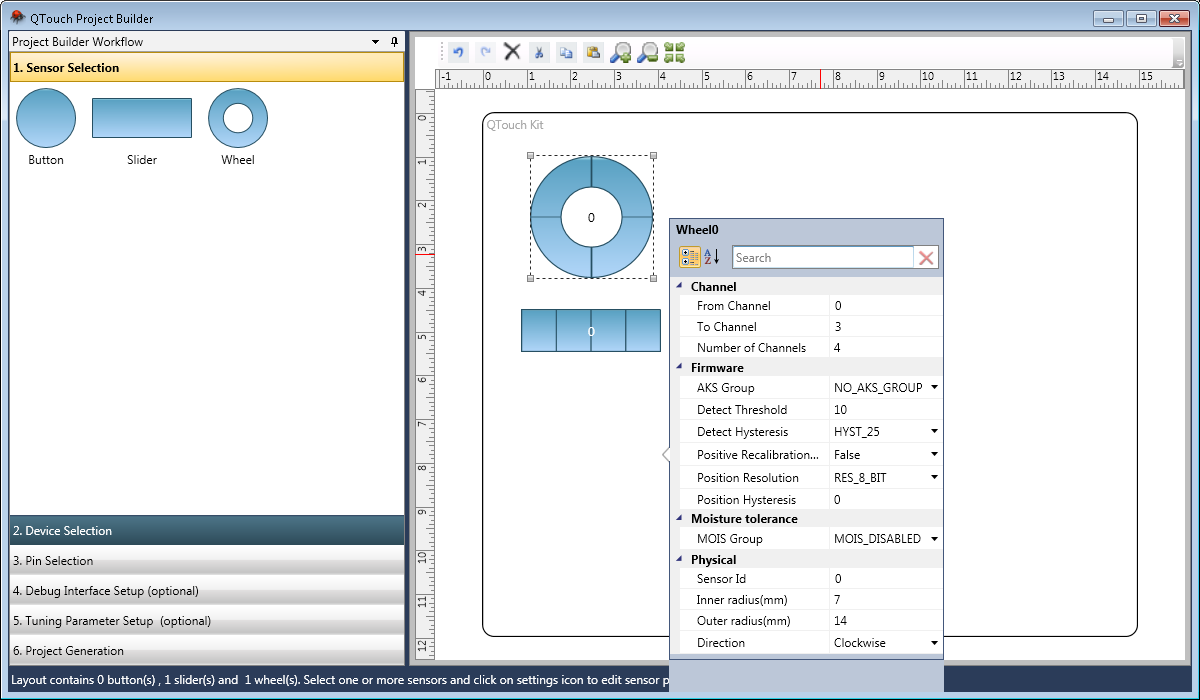The image size is (1200, 700).
Task: Open the Project Generation step
Action: tap(207, 651)
